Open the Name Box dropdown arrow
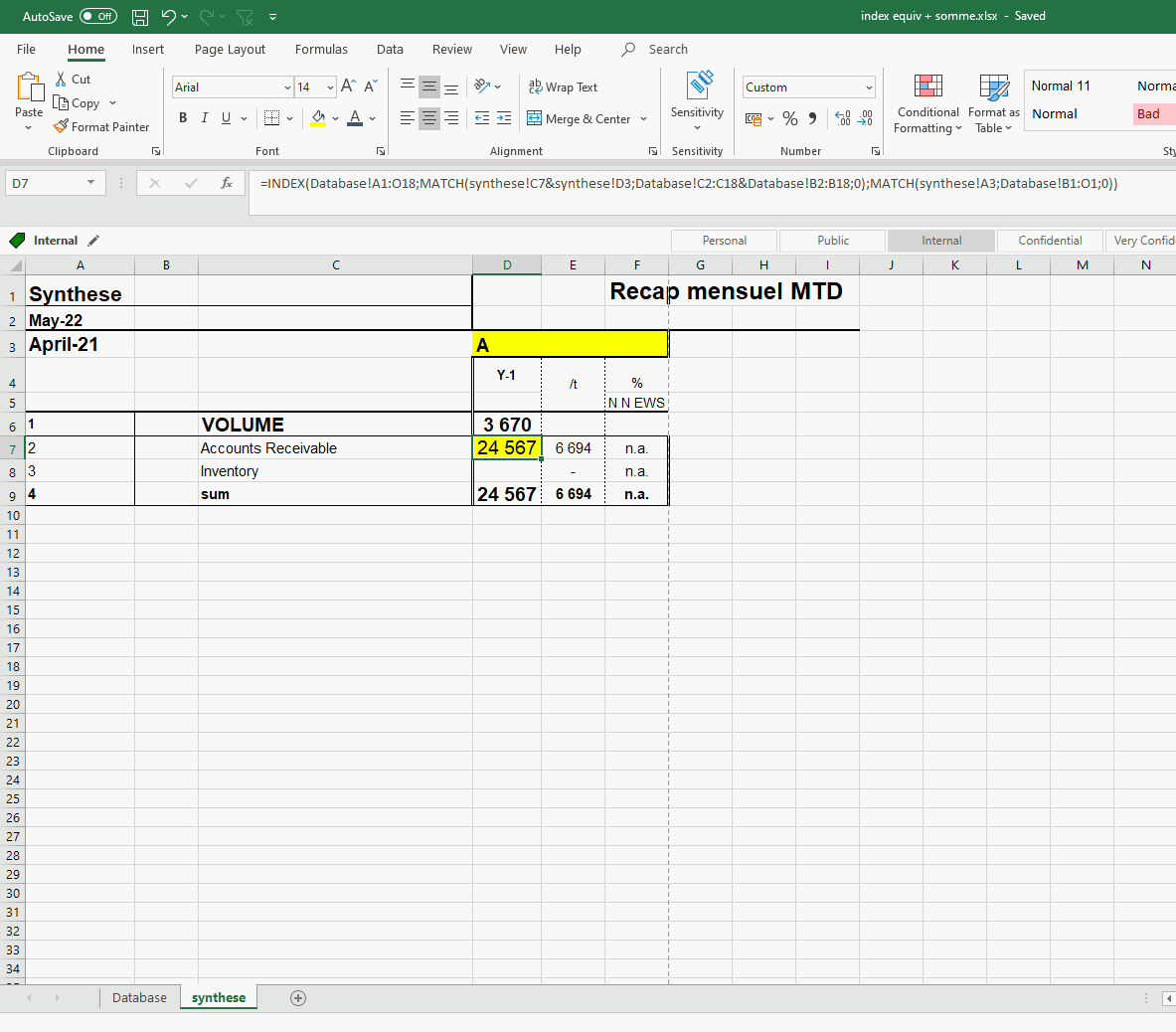The image size is (1176, 1032). tap(91, 183)
